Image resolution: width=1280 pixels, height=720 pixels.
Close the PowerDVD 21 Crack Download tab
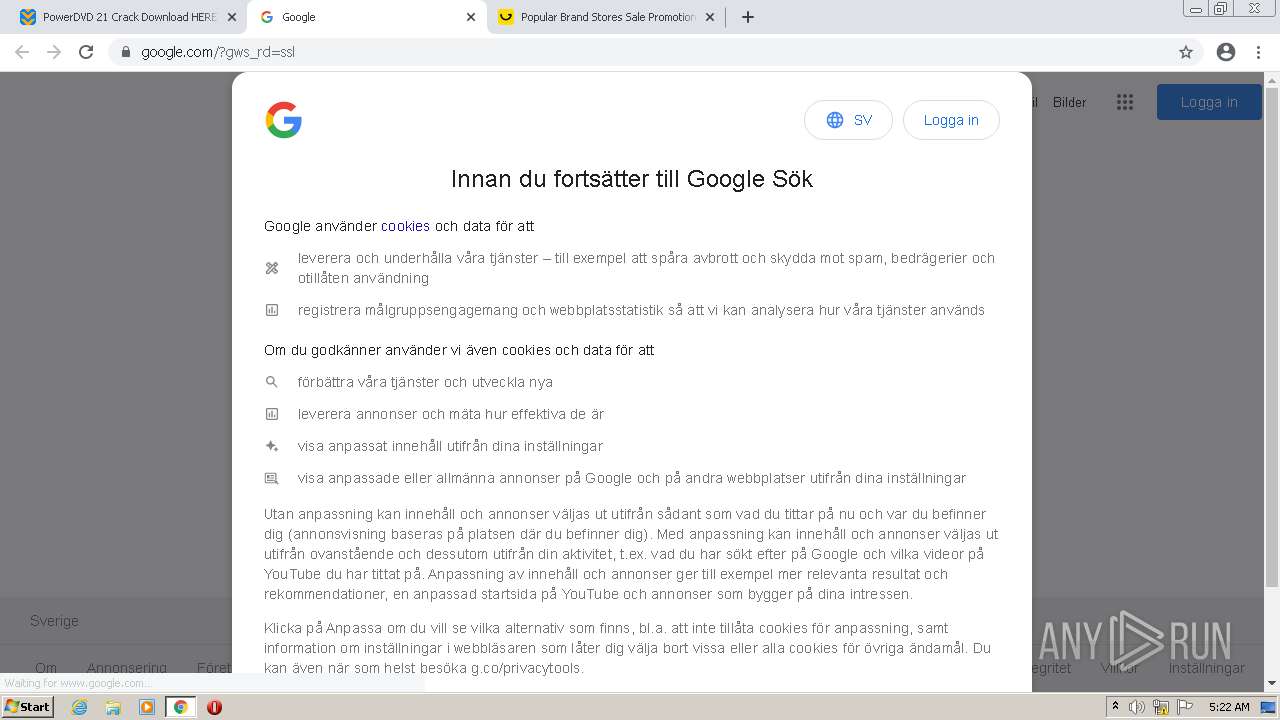click(x=232, y=17)
